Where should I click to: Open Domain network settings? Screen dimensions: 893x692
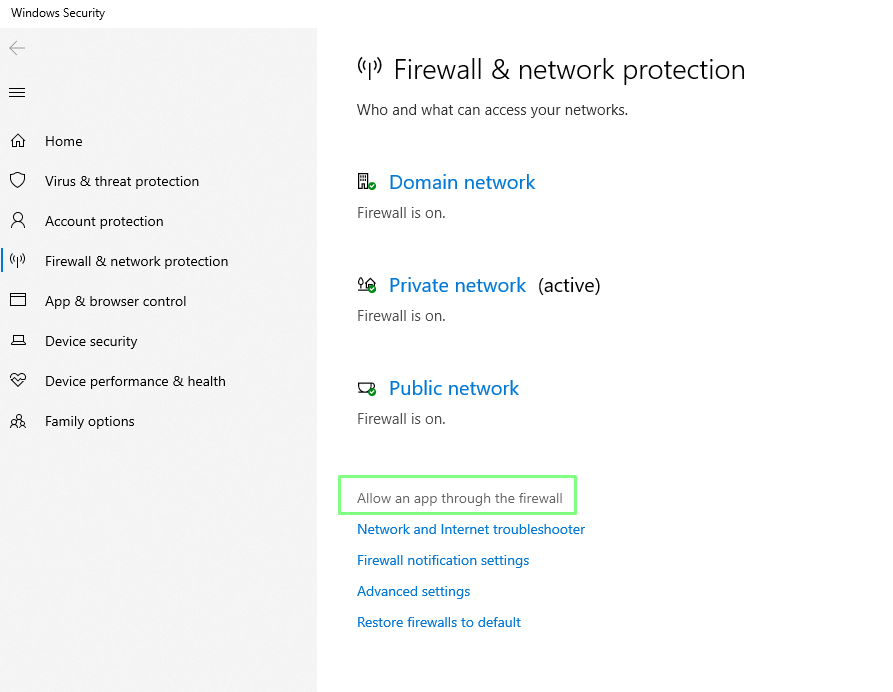click(461, 182)
